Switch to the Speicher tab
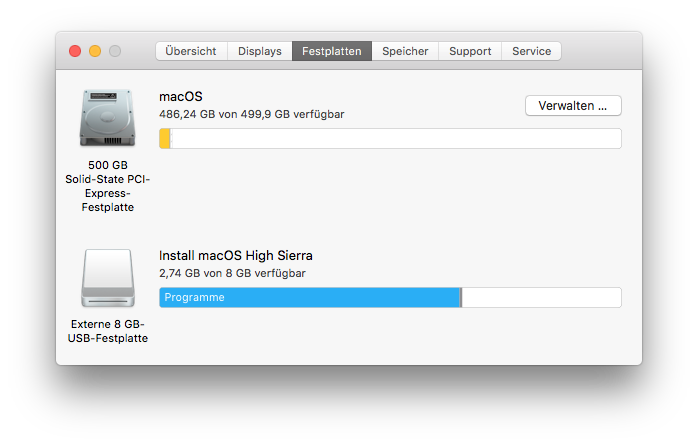The width and height of the screenshot is (698, 445). [405, 51]
